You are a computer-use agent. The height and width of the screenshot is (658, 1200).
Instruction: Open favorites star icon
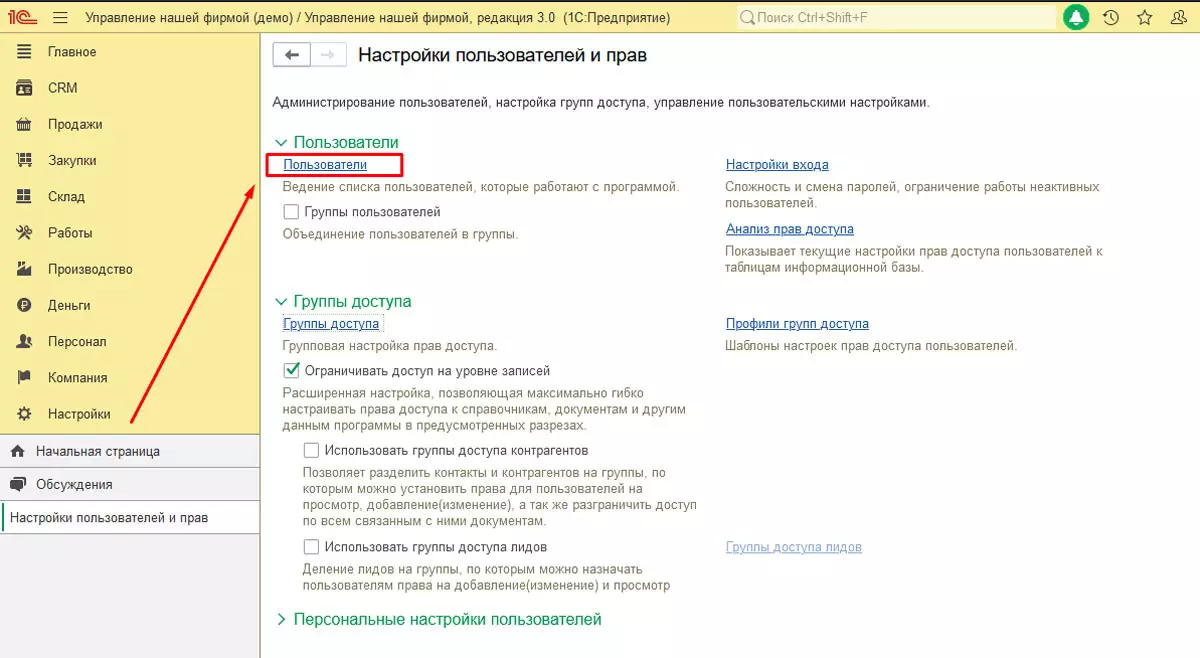pyautogui.click(x=1145, y=18)
